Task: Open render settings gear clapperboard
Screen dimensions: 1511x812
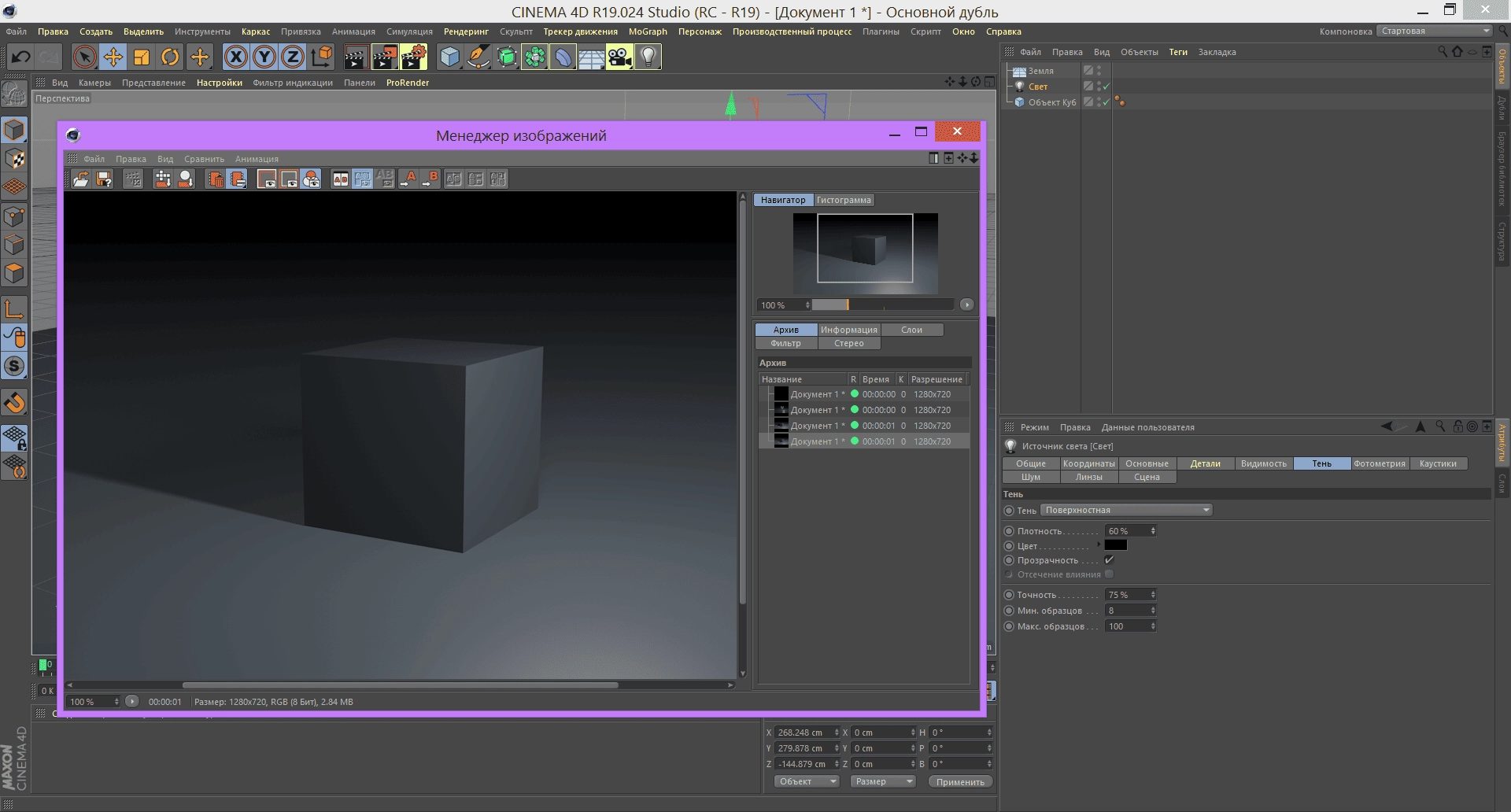Action: (x=414, y=57)
